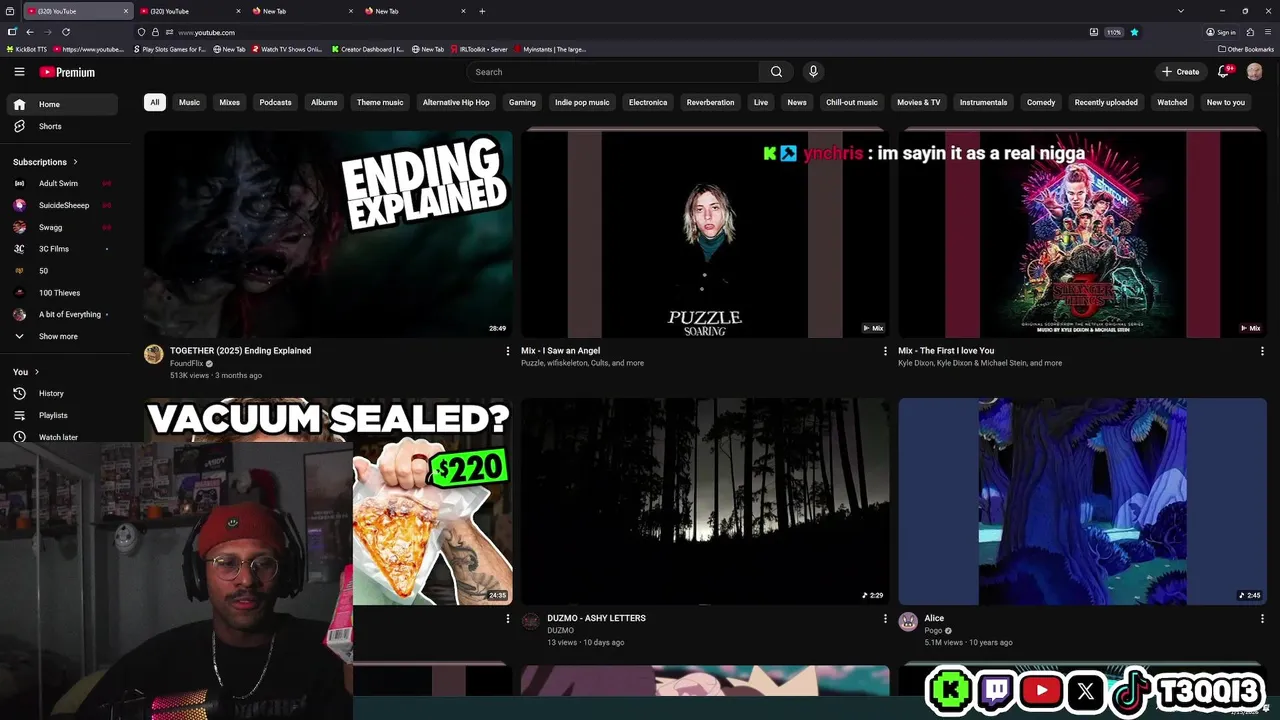Open the YouTube guide hamburger menu

(19, 72)
